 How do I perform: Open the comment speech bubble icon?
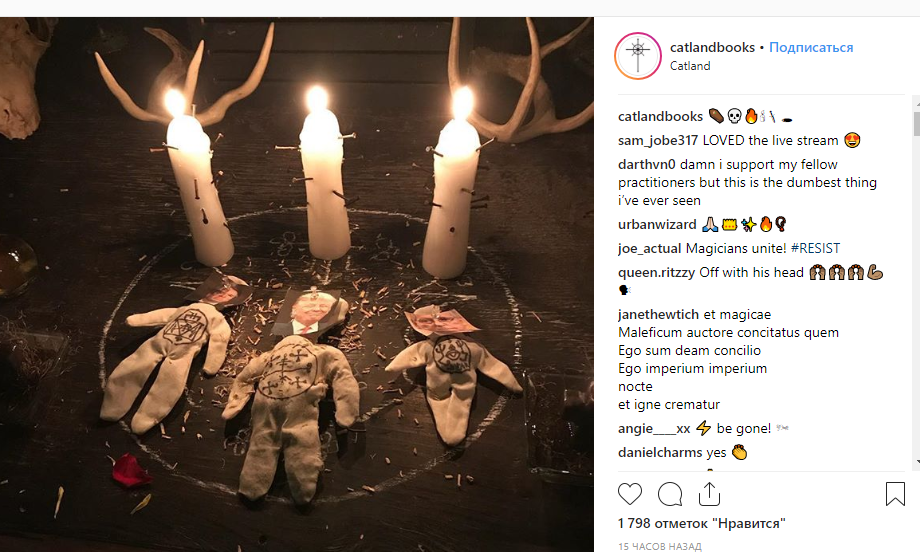pyautogui.click(x=670, y=494)
